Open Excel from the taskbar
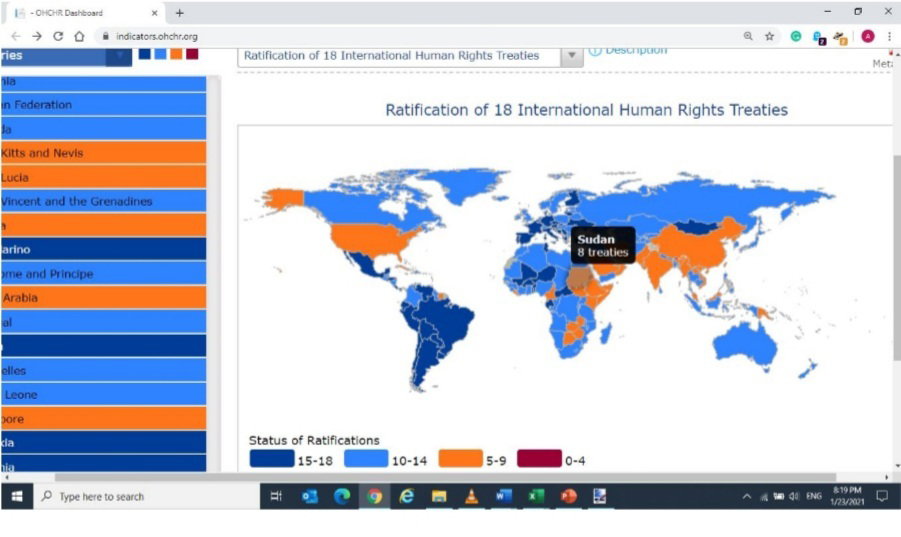 pyautogui.click(x=536, y=496)
